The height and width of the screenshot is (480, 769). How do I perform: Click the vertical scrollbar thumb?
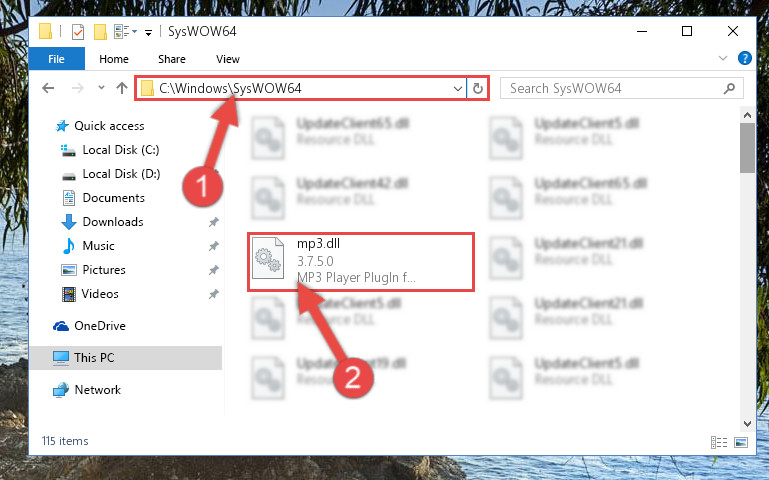tap(747, 148)
